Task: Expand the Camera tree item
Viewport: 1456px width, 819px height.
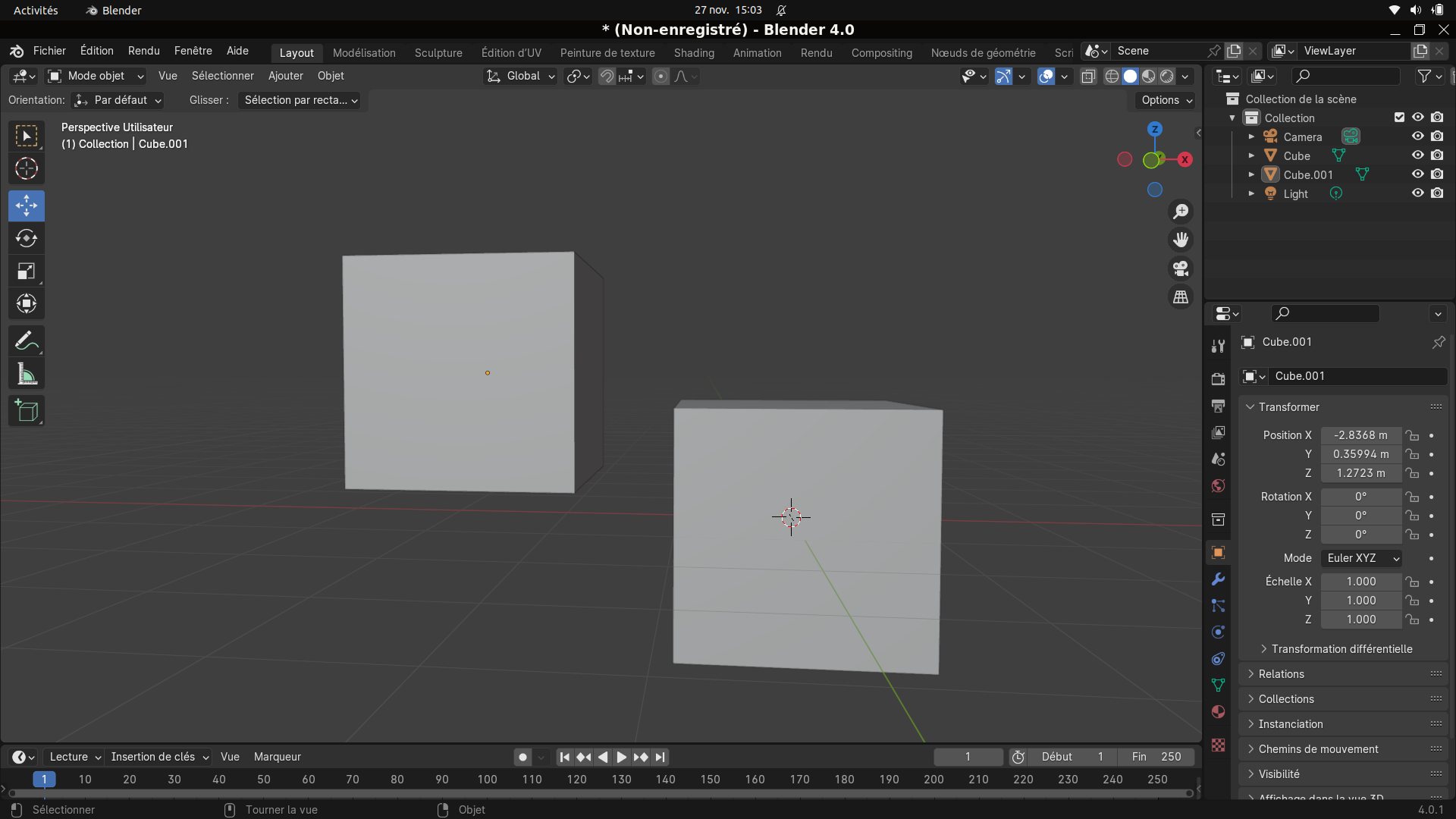Action: (1251, 136)
